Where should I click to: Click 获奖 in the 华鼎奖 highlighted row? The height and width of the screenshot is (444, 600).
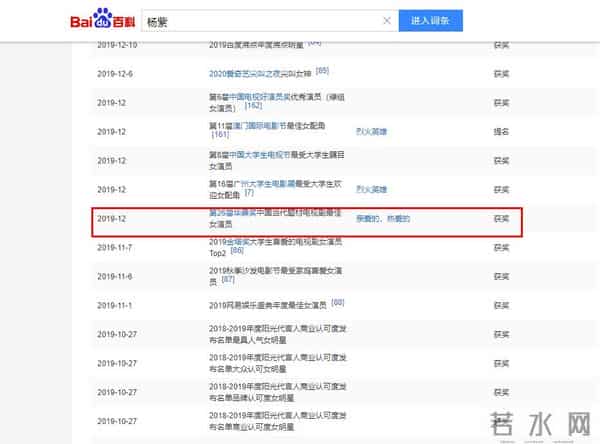[x=501, y=219]
